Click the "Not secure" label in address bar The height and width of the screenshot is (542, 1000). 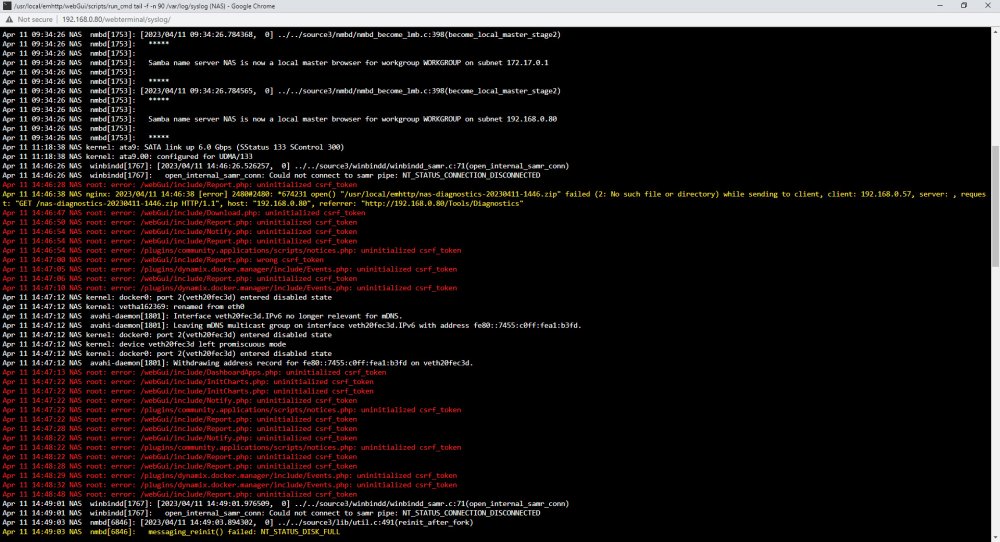pos(35,20)
